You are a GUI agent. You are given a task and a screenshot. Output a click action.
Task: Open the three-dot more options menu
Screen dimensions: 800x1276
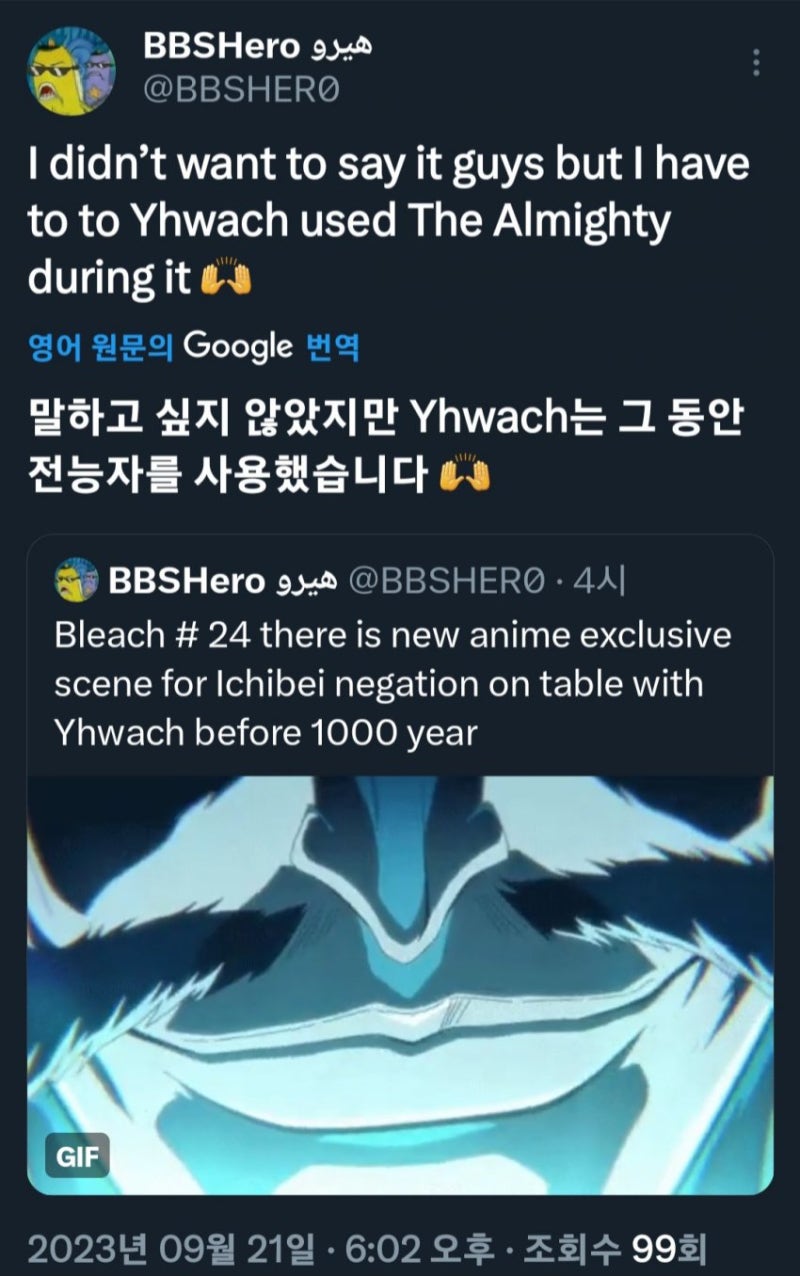757,64
